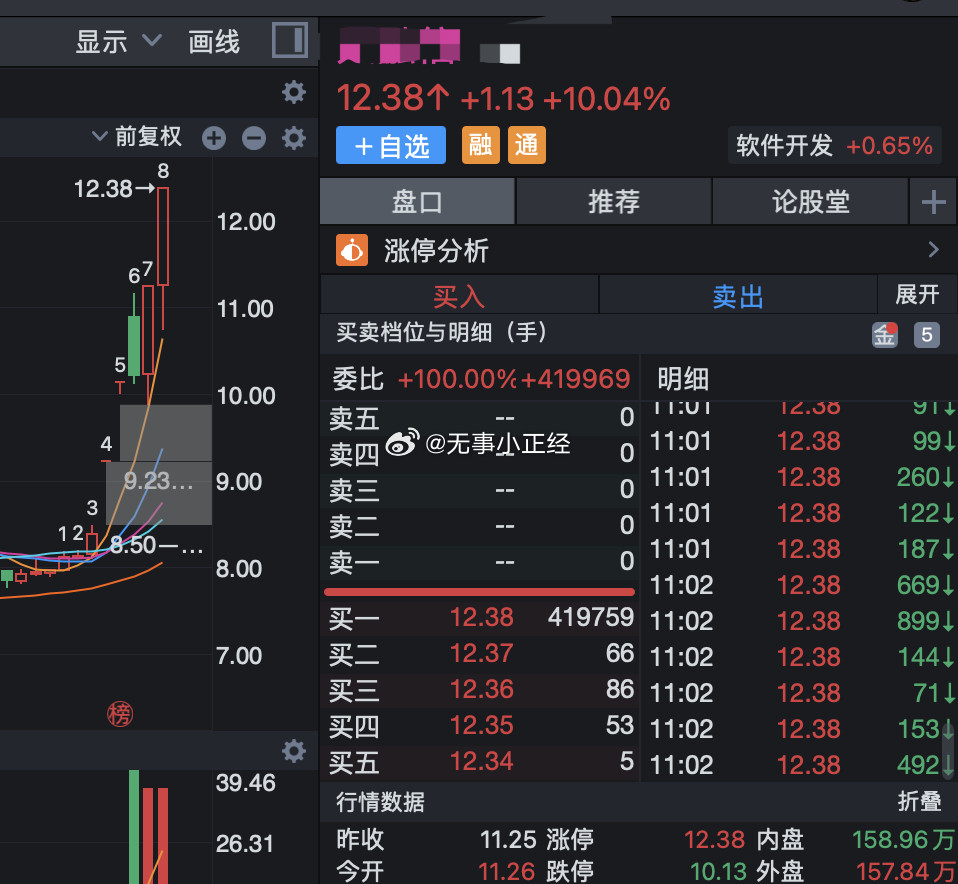Click the 涨停分析 label
958x884 pixels.
pos(436,250)
